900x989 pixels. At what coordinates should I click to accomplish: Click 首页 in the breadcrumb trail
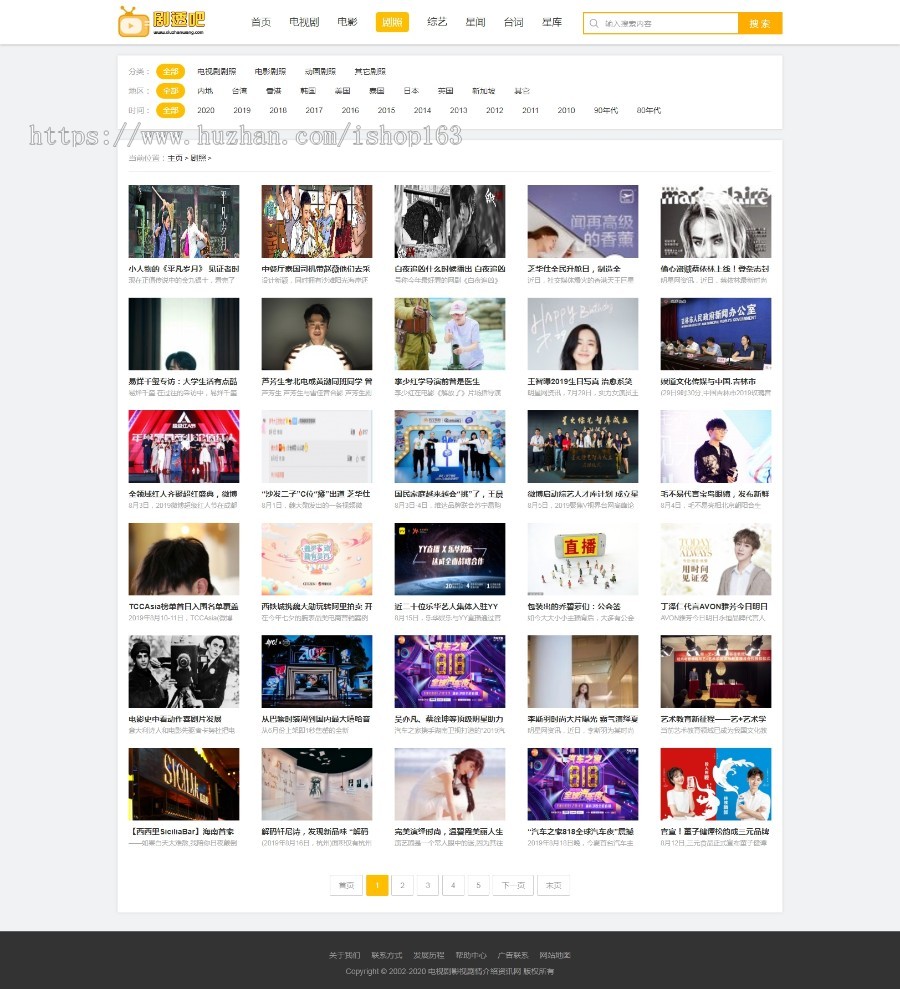[175, 158]
